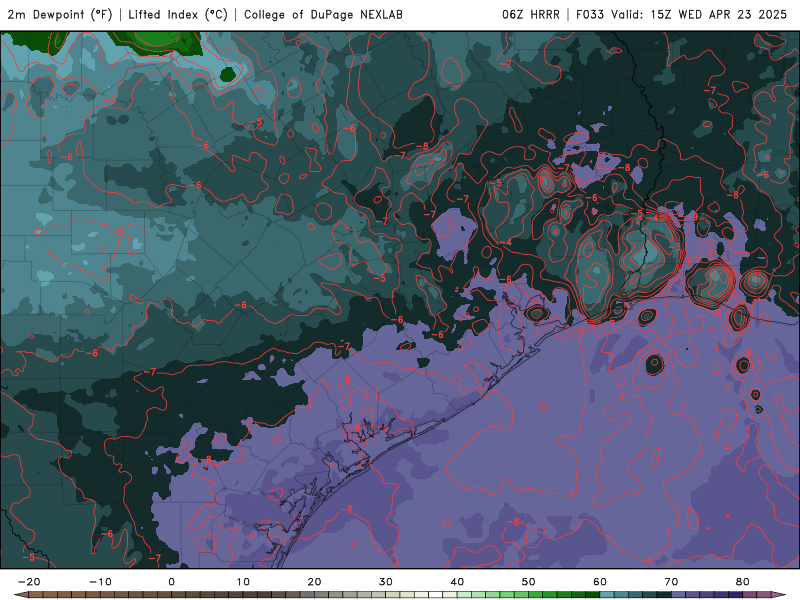Click the "2m Dewpoint (°F)" title text

[x=60, y=14]
